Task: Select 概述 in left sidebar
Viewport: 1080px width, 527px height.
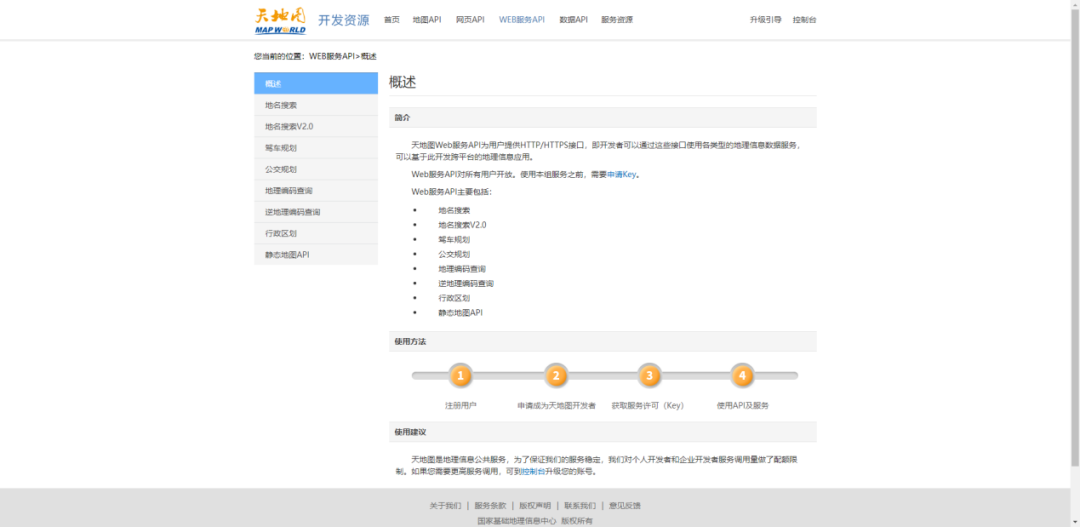Action: [316, 83]
